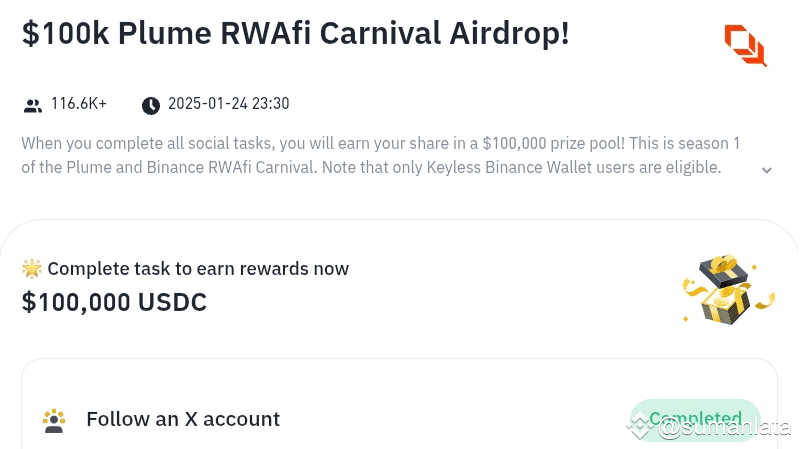Click the Binance Square watermark logo
This screenshot has height=449, width=800.
point(641,428)
